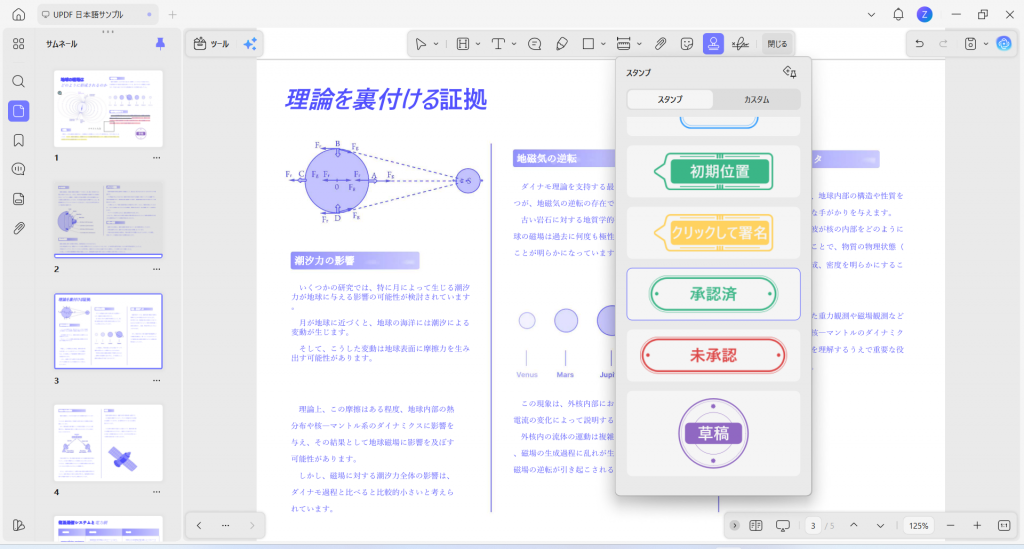The height and width of the screenshot is (549, 1024).
Task: Toggle the stamp tool button
Action: click(x=713, y=44)
